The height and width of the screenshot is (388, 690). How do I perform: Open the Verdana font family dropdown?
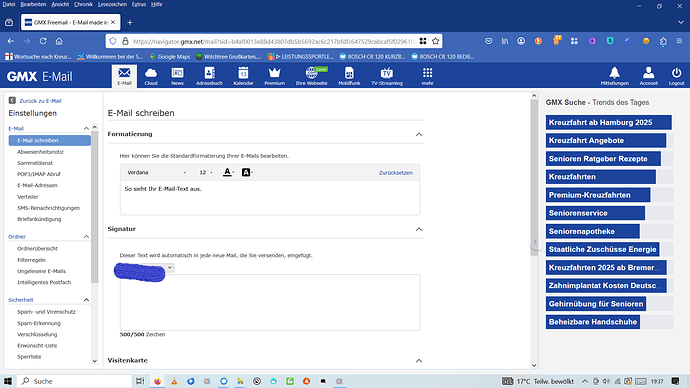click(156, 172)
